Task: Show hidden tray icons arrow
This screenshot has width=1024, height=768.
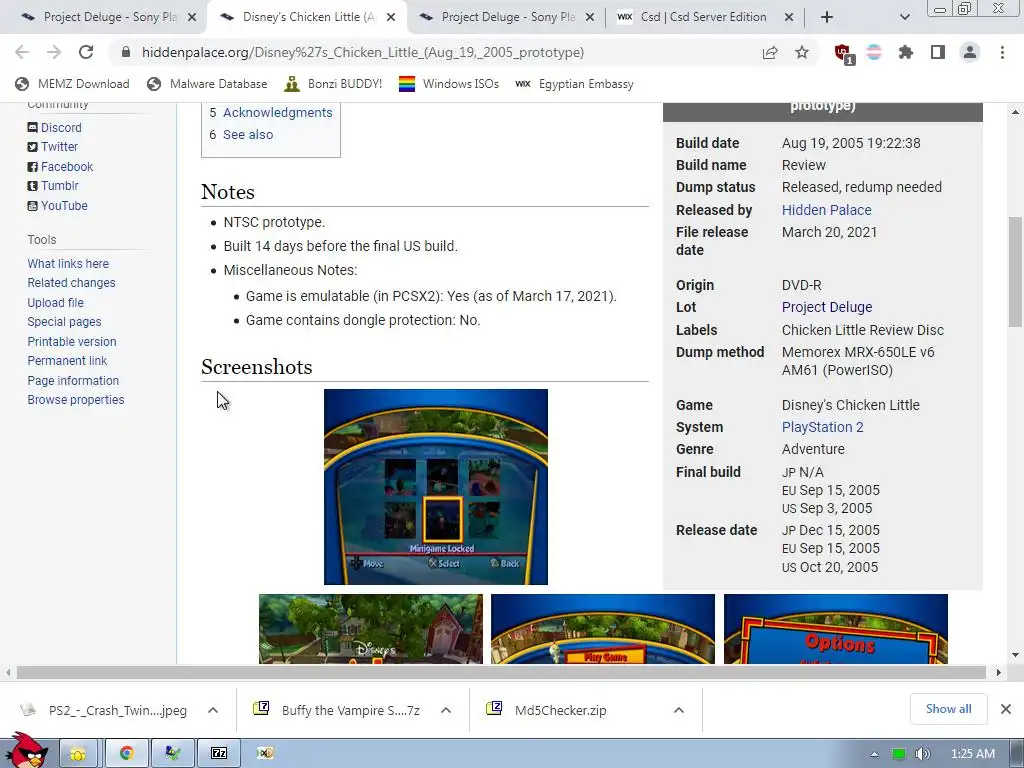Action: point(874,754)
